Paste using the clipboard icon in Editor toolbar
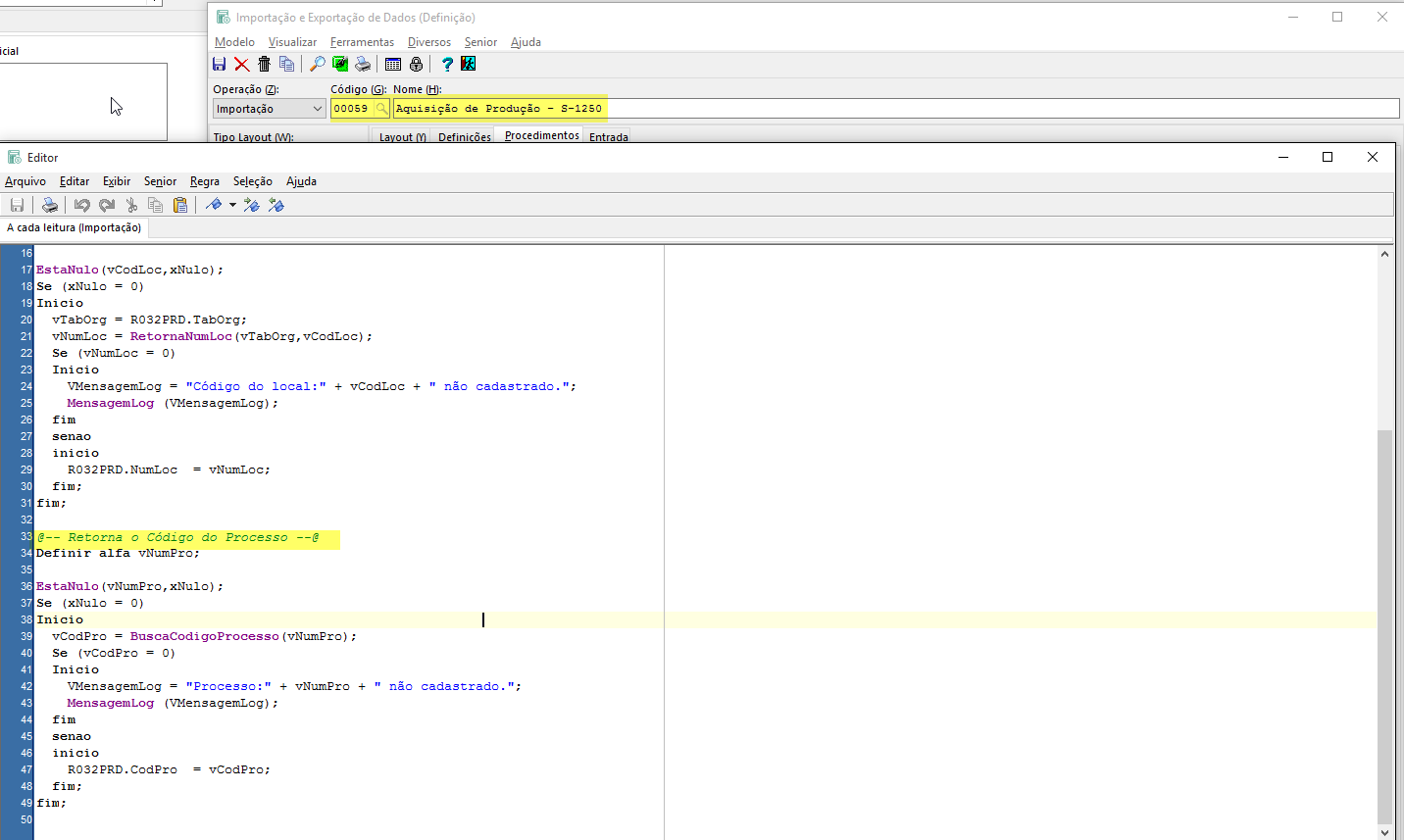 [180, 205]
